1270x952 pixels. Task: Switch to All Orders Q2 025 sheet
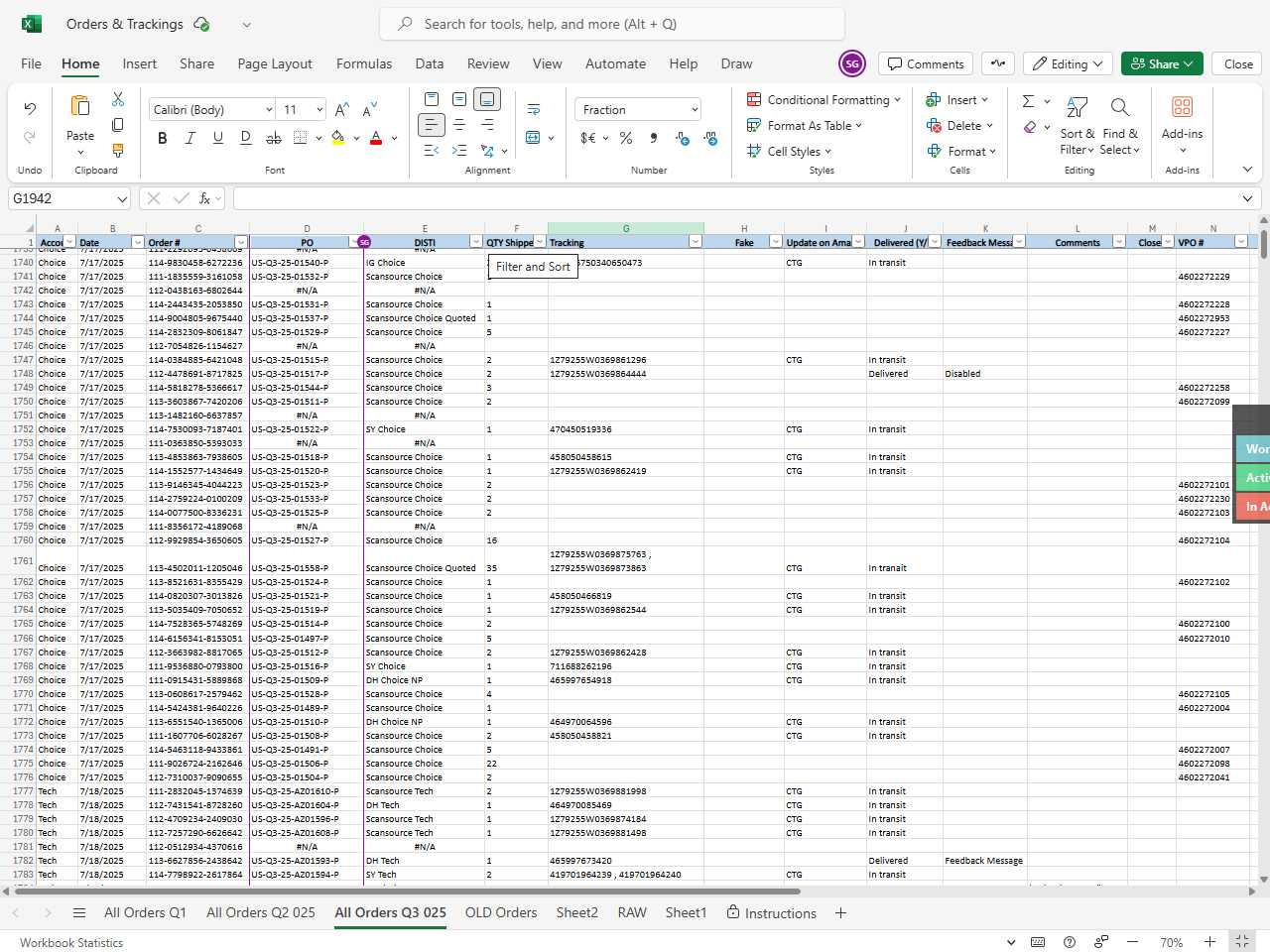[261, 912]
